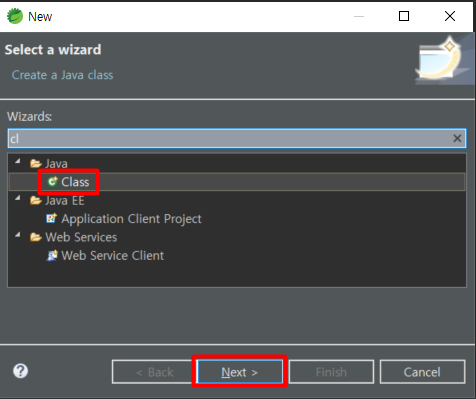Click the green Class icon
Image resolution: width=476 pixels, height=399 pixels.
(x=52, y=182)
